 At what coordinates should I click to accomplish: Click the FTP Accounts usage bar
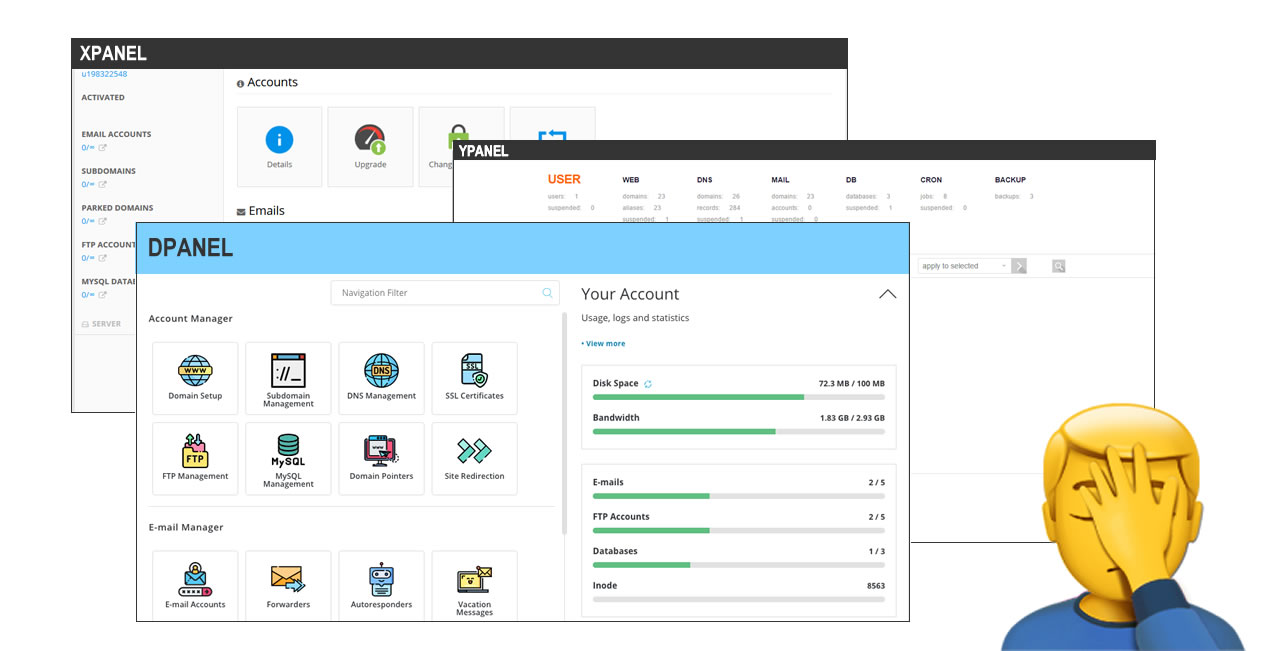[x=739, y=530]
